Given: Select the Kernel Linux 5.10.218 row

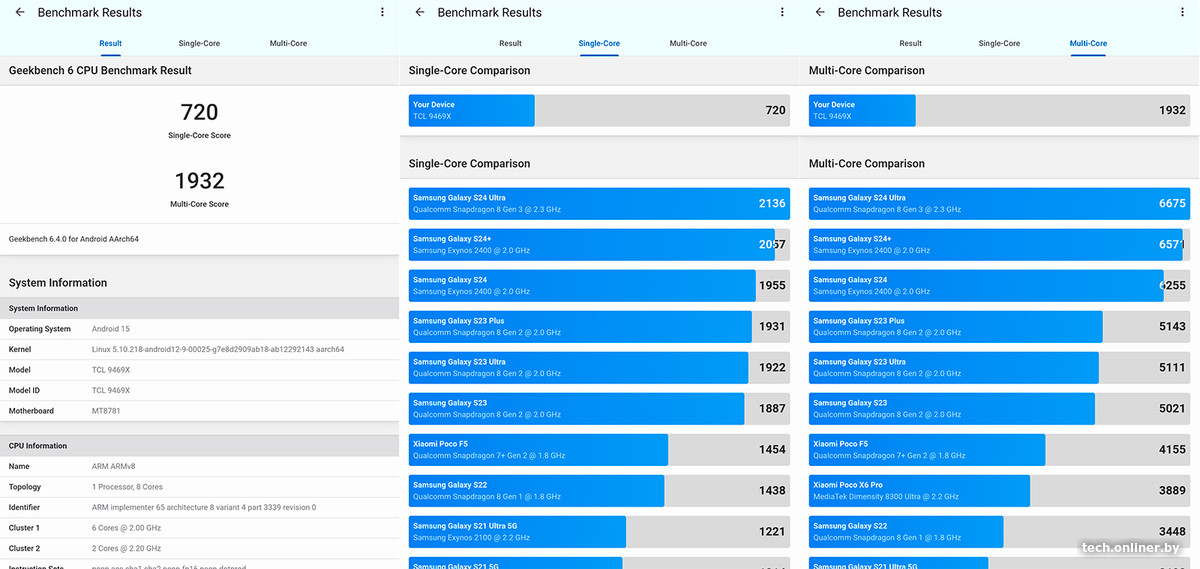Looking at the screenshot, I should [200, 349].
